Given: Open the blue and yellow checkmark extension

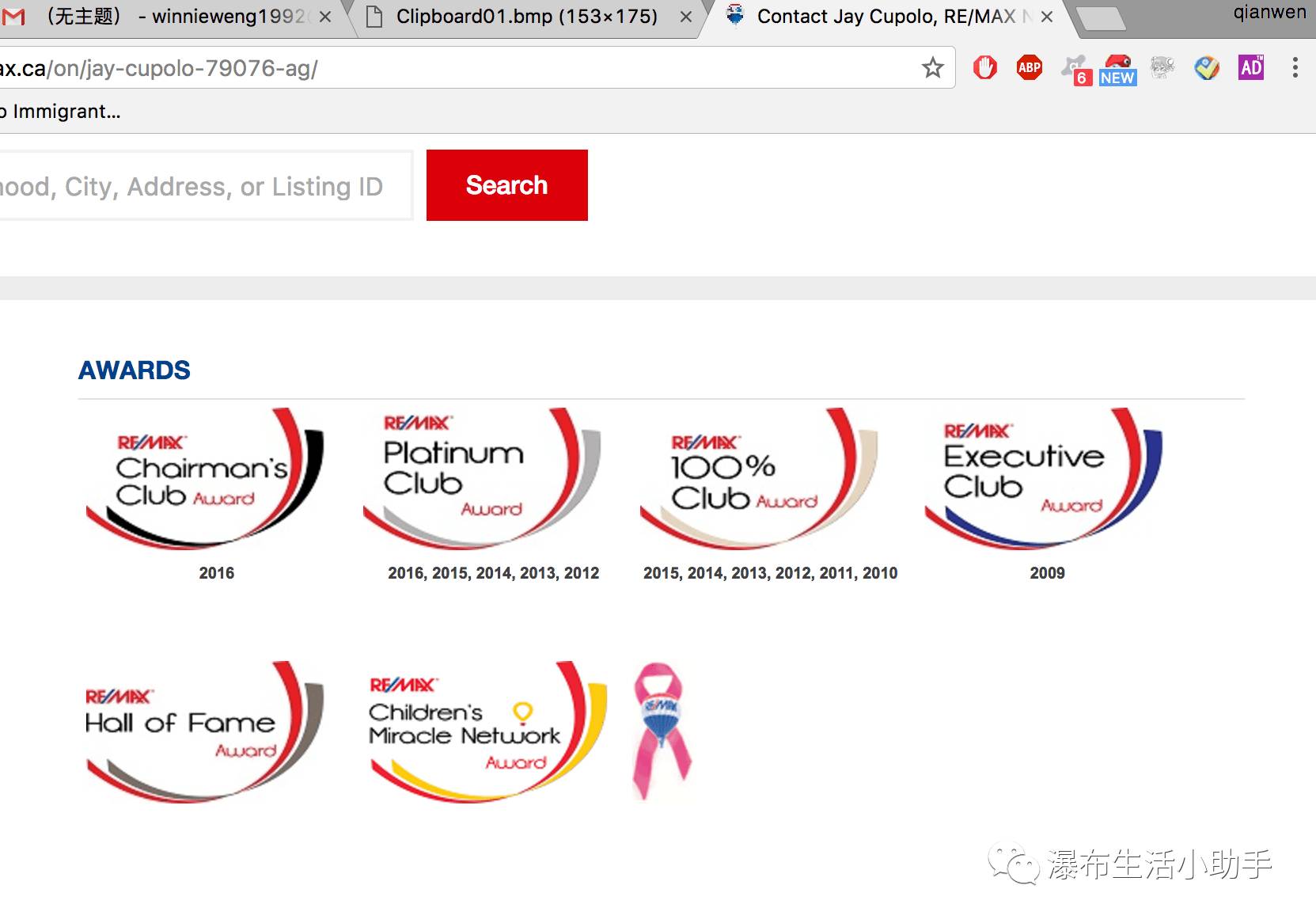Looking at the screenshot, I should [1207, 68].
